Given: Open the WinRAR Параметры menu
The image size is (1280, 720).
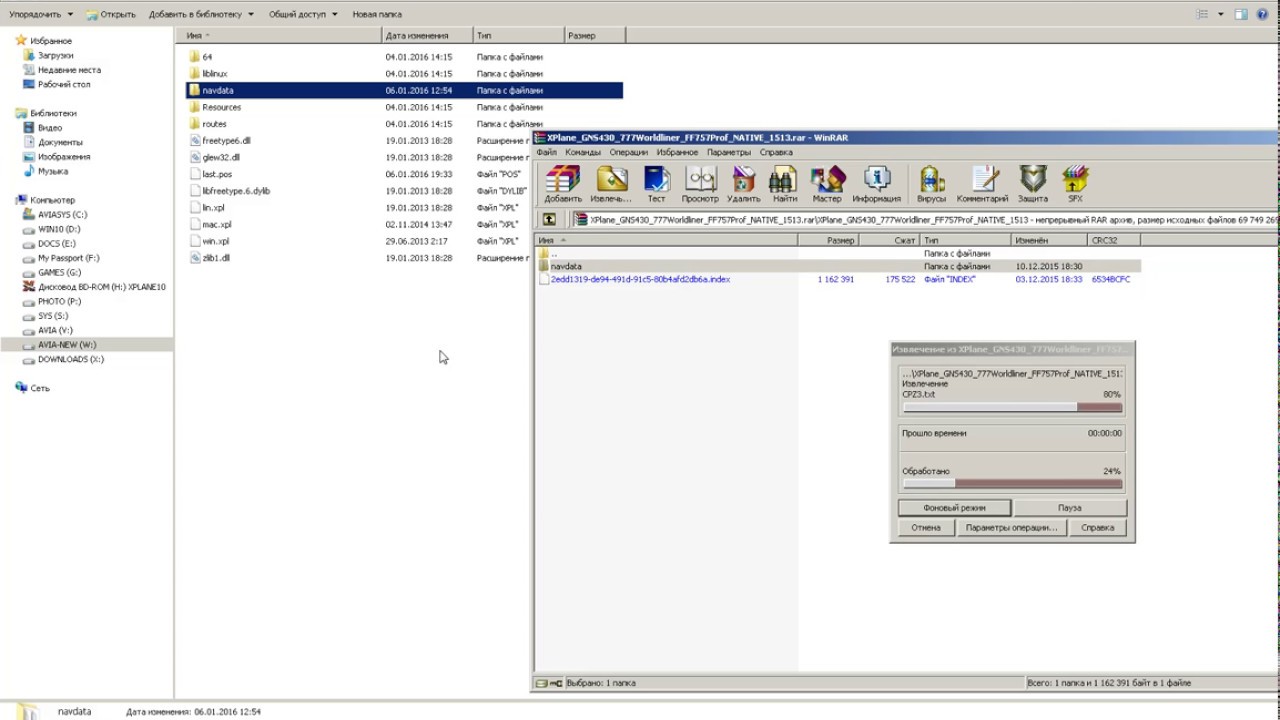Looking at the screenshot, I should [x=728, y=152].
